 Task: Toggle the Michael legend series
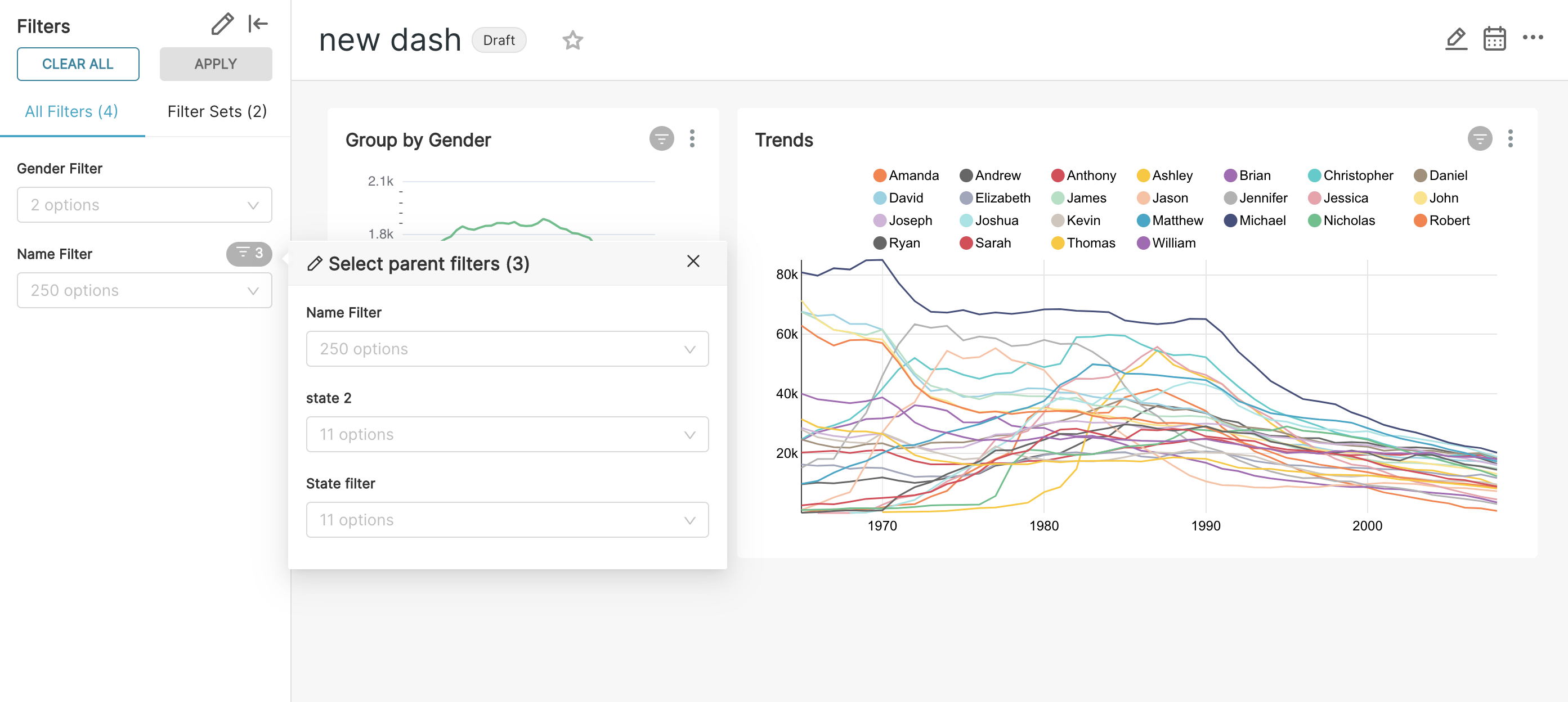[1255, 220]
